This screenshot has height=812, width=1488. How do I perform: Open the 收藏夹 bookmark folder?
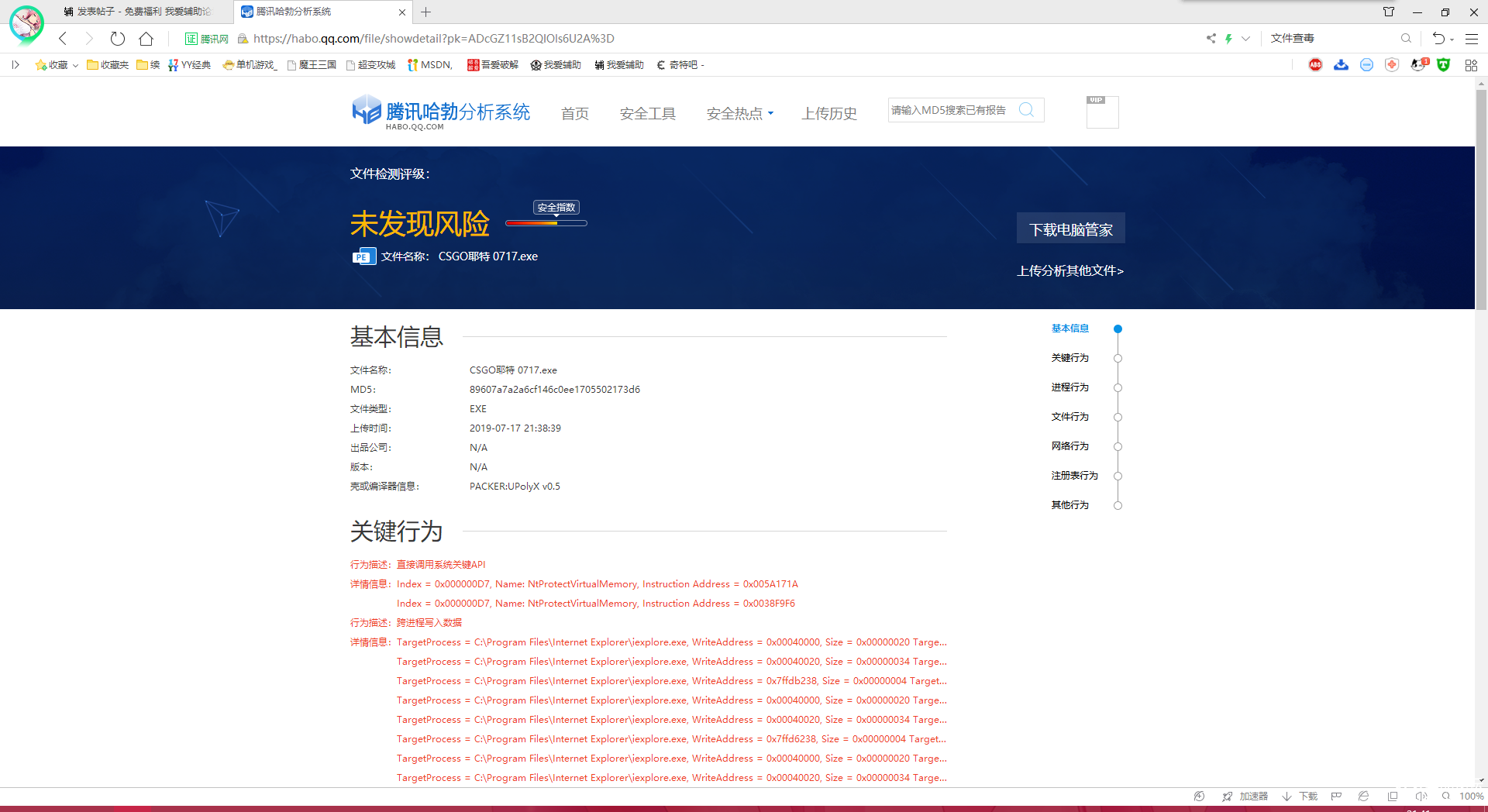108,65
